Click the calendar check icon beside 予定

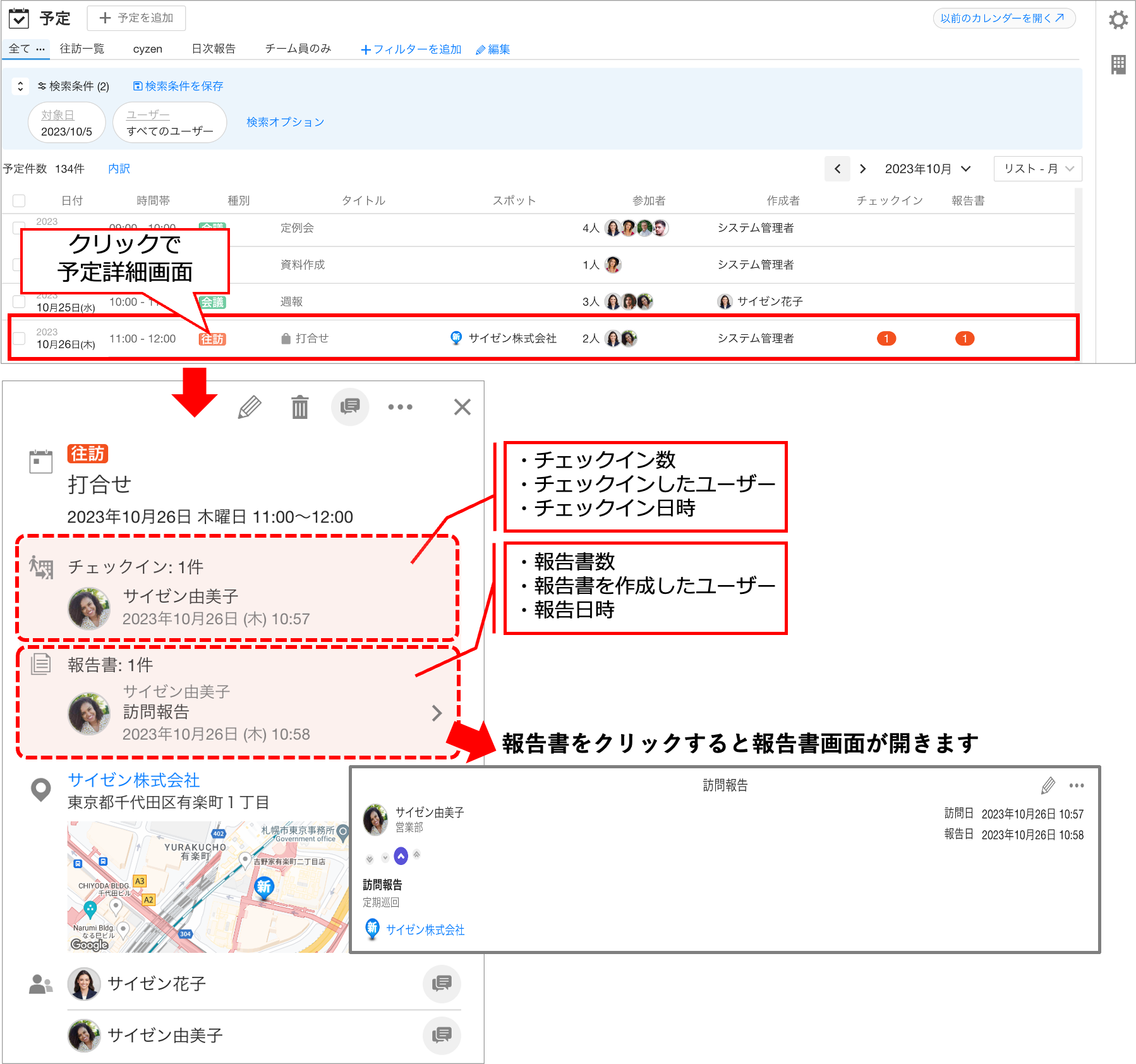click(19, 18)
